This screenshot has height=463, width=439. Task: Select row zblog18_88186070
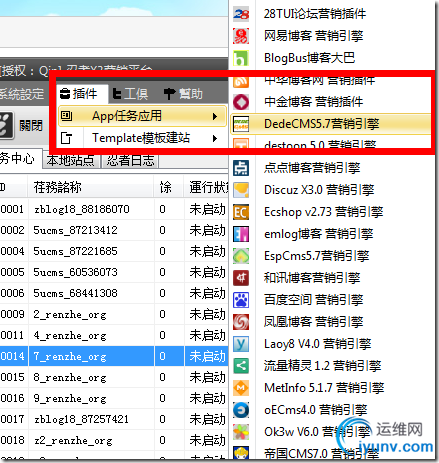click(114, 209)
